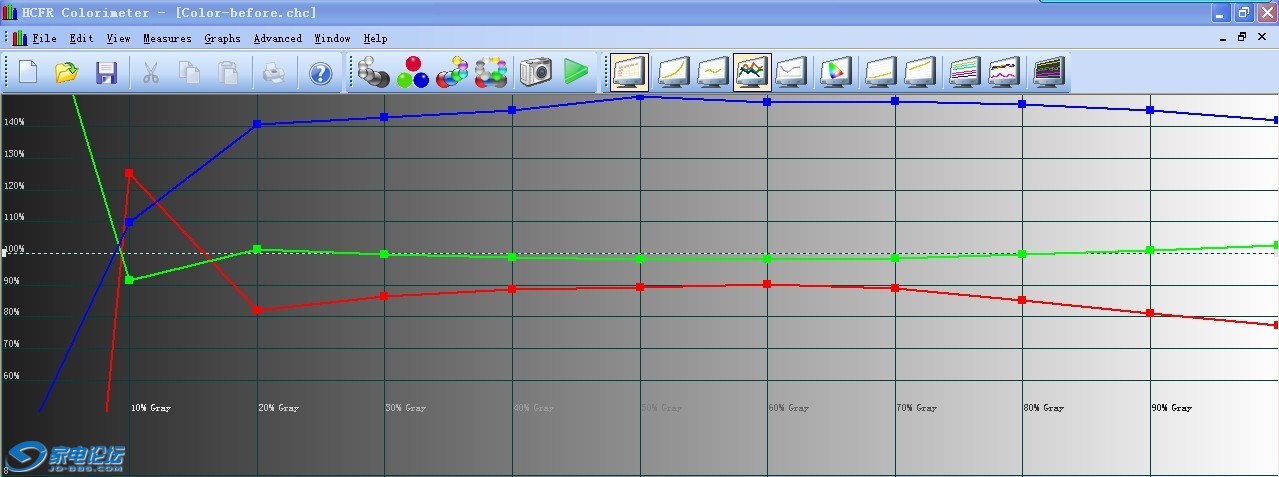This screenshot has height=477, width=1279.
Task: Select red data point at 10% Gray
Action: click(129, 173)
